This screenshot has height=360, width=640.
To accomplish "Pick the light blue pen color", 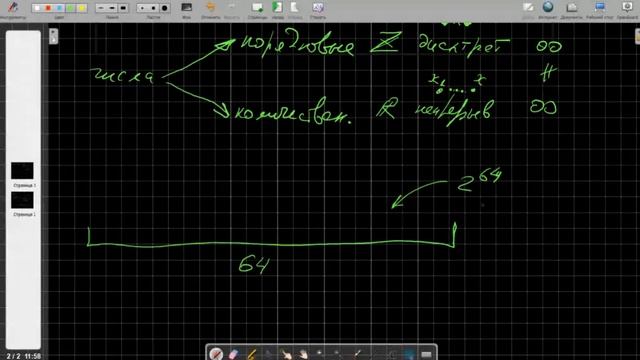I will point(60,8).
